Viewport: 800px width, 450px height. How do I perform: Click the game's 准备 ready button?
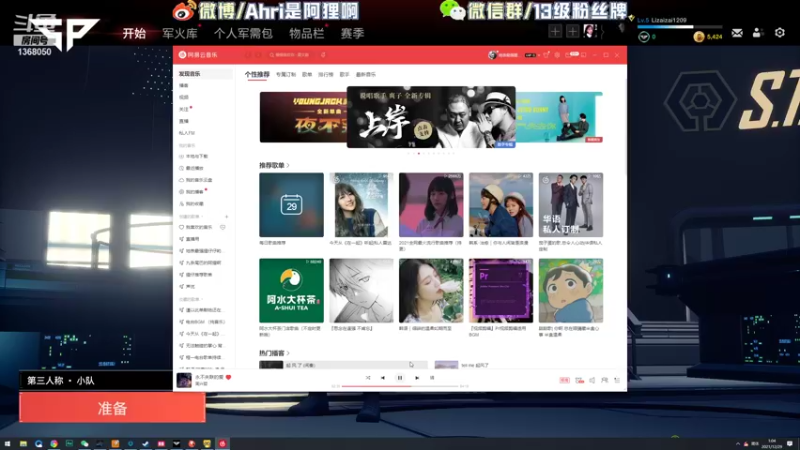point(112,408)
